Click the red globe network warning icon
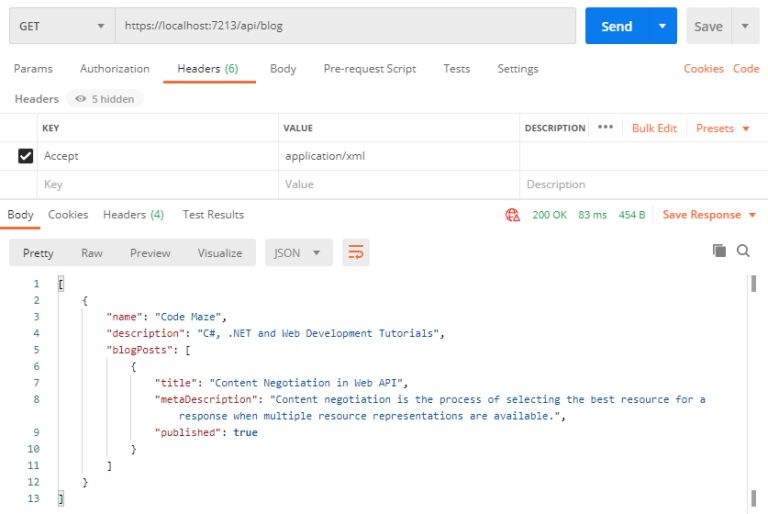The width and height of the screenshot is (768, 514). pyautogui.click(x=512, y=215)
